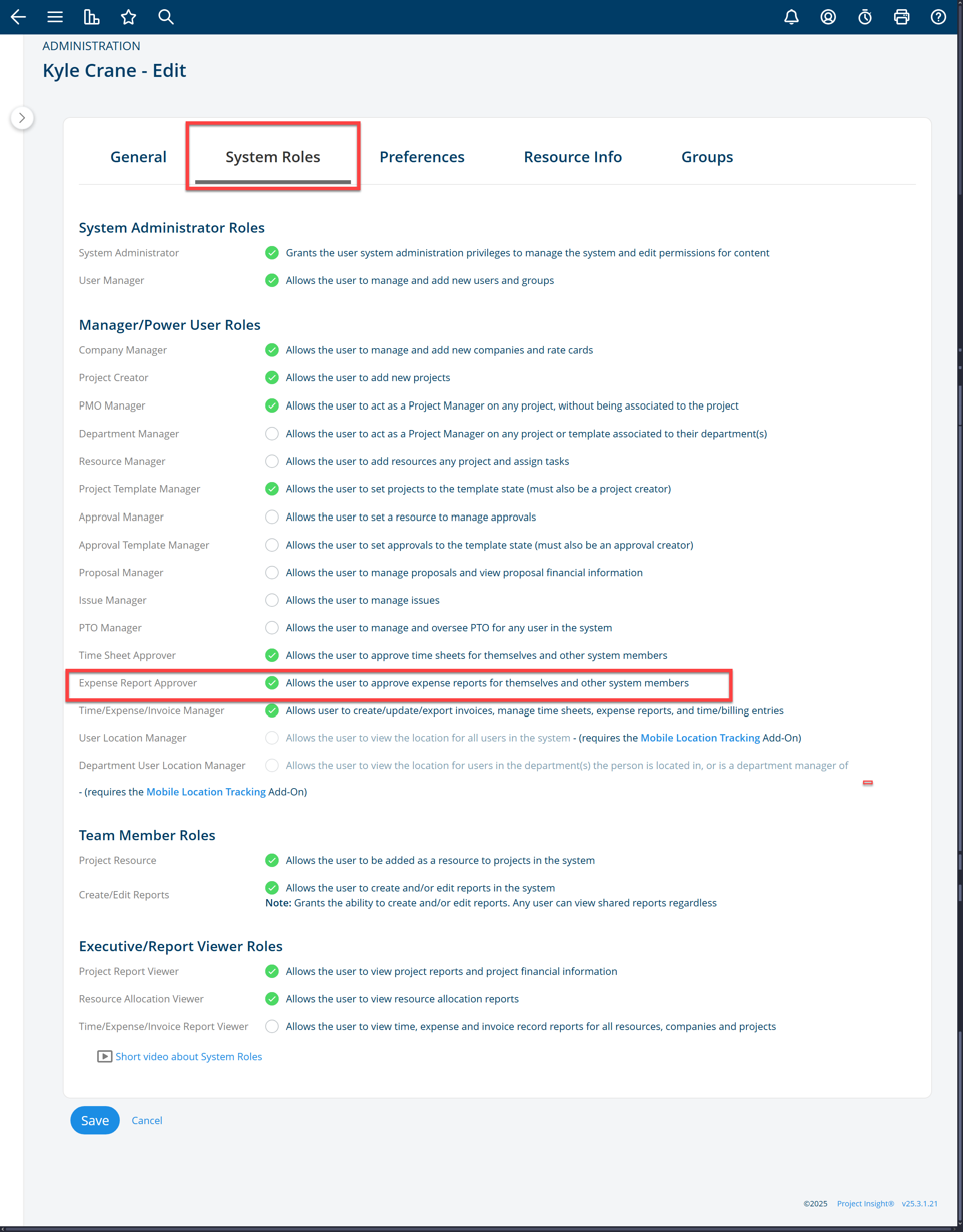
Task: Switch to the General tab
Action: [x=138, y=157]
